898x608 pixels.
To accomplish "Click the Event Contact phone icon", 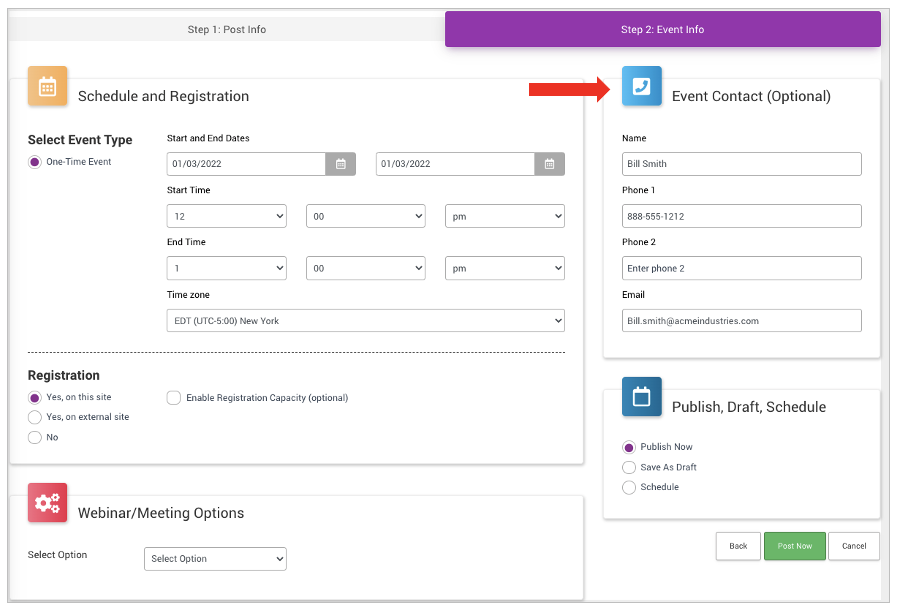I will pos(641,86).
